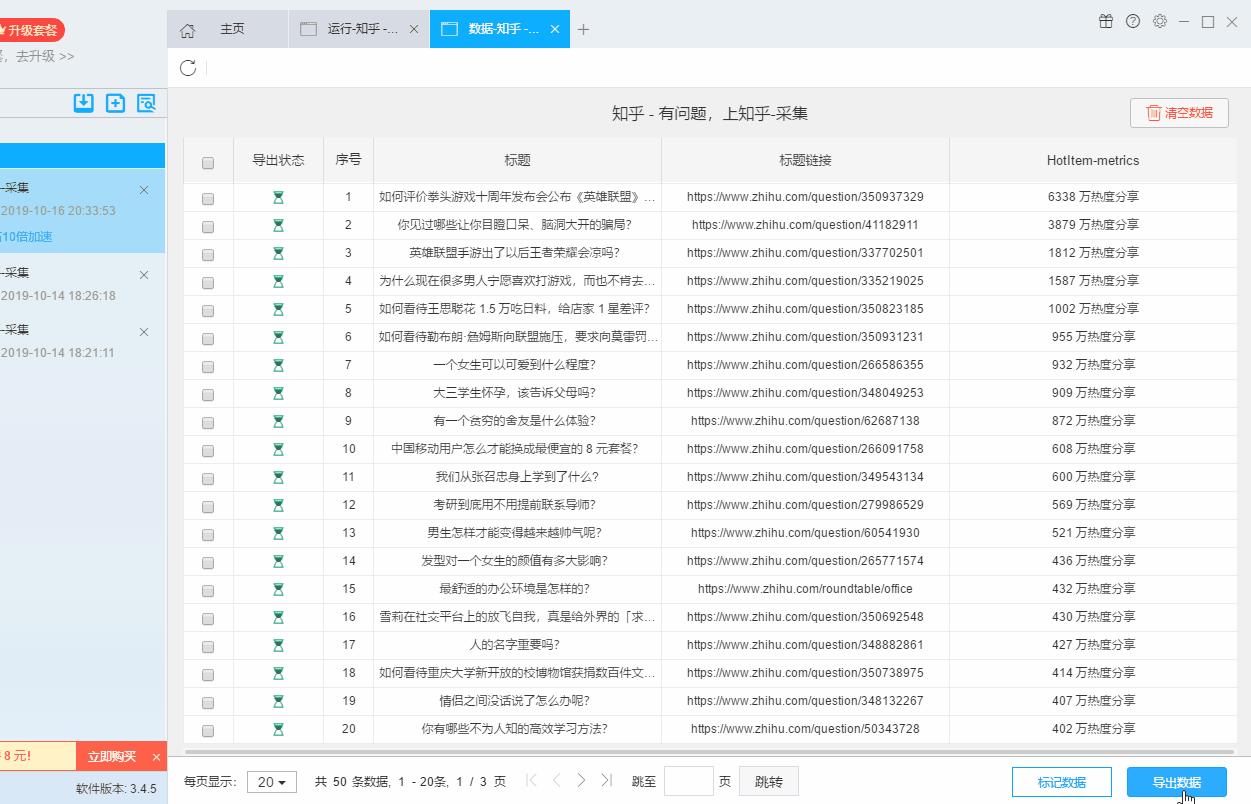1251x804 pixels.
Task: Click hourglass export status icon in row 20
Action: pos(278,730)
